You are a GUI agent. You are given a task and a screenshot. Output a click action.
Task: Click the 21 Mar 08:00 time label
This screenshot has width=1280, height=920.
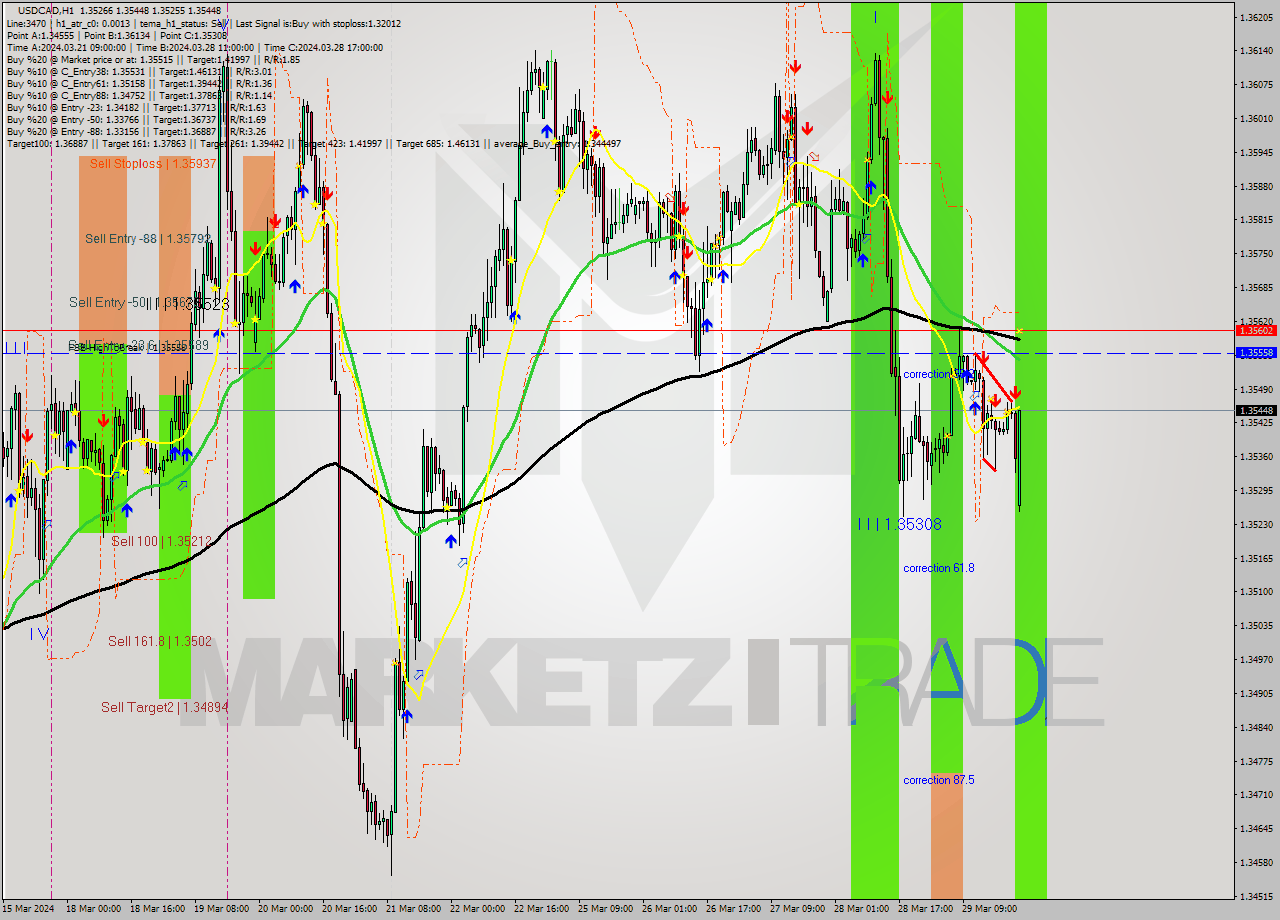[x=414, y=909]
